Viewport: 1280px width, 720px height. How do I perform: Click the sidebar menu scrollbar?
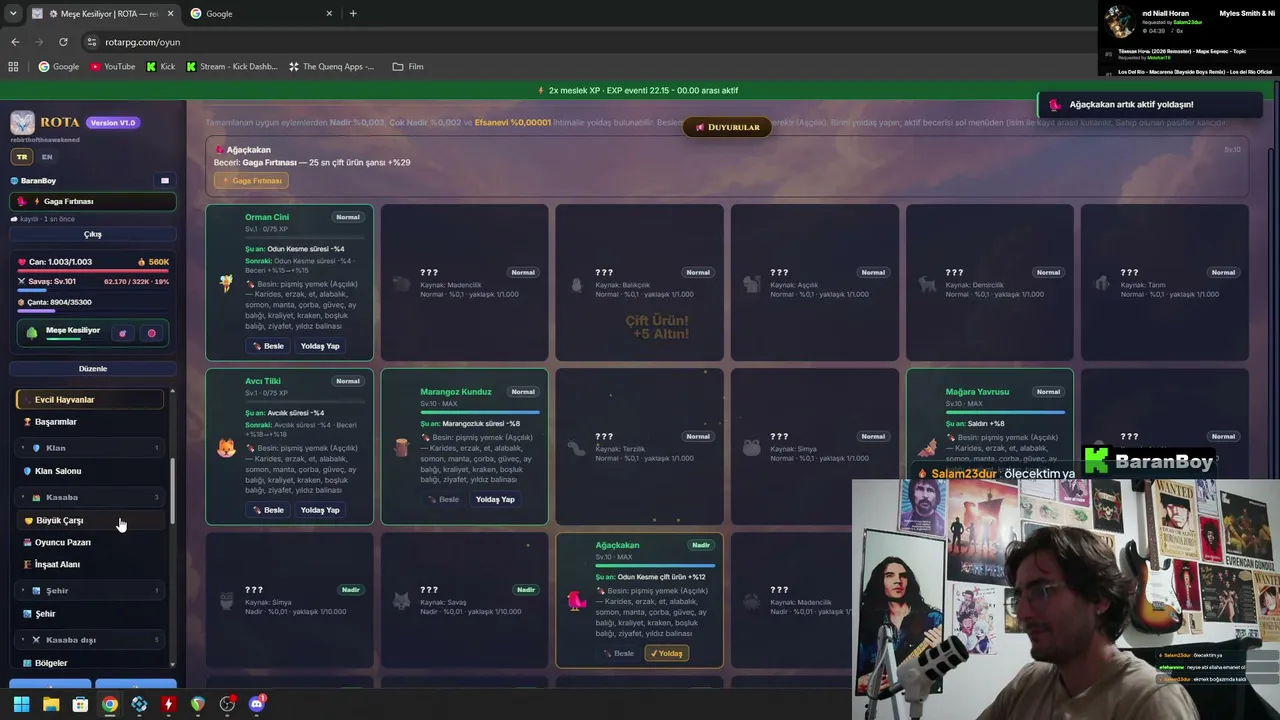pos(172,490)
